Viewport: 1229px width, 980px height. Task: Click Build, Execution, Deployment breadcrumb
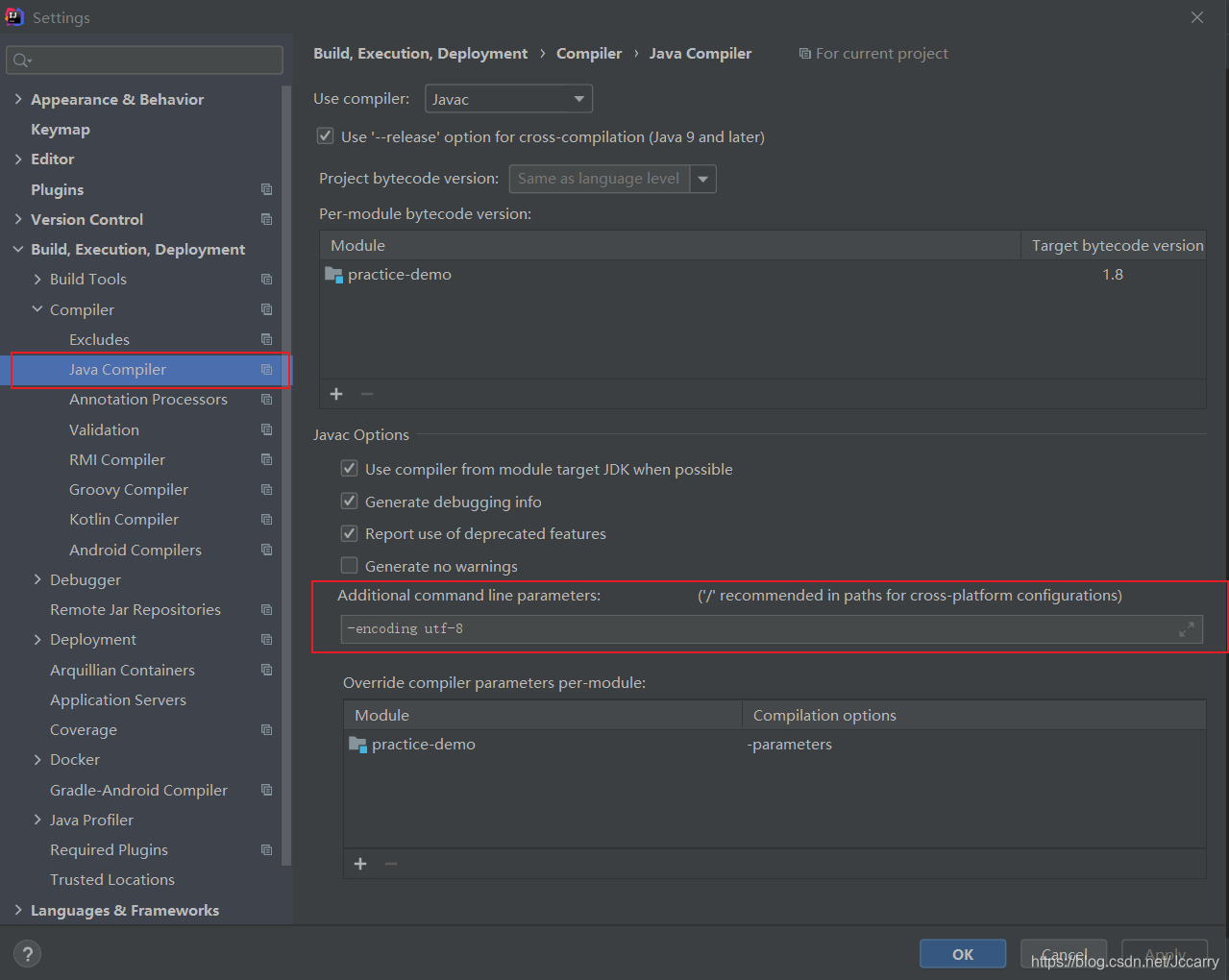pos(421,54)
